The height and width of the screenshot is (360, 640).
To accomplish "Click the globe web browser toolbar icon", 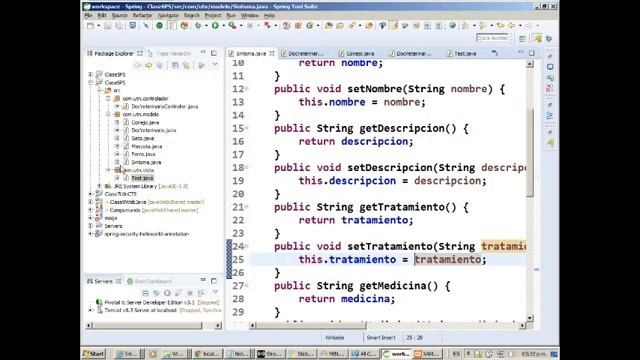I will (452, 26).
